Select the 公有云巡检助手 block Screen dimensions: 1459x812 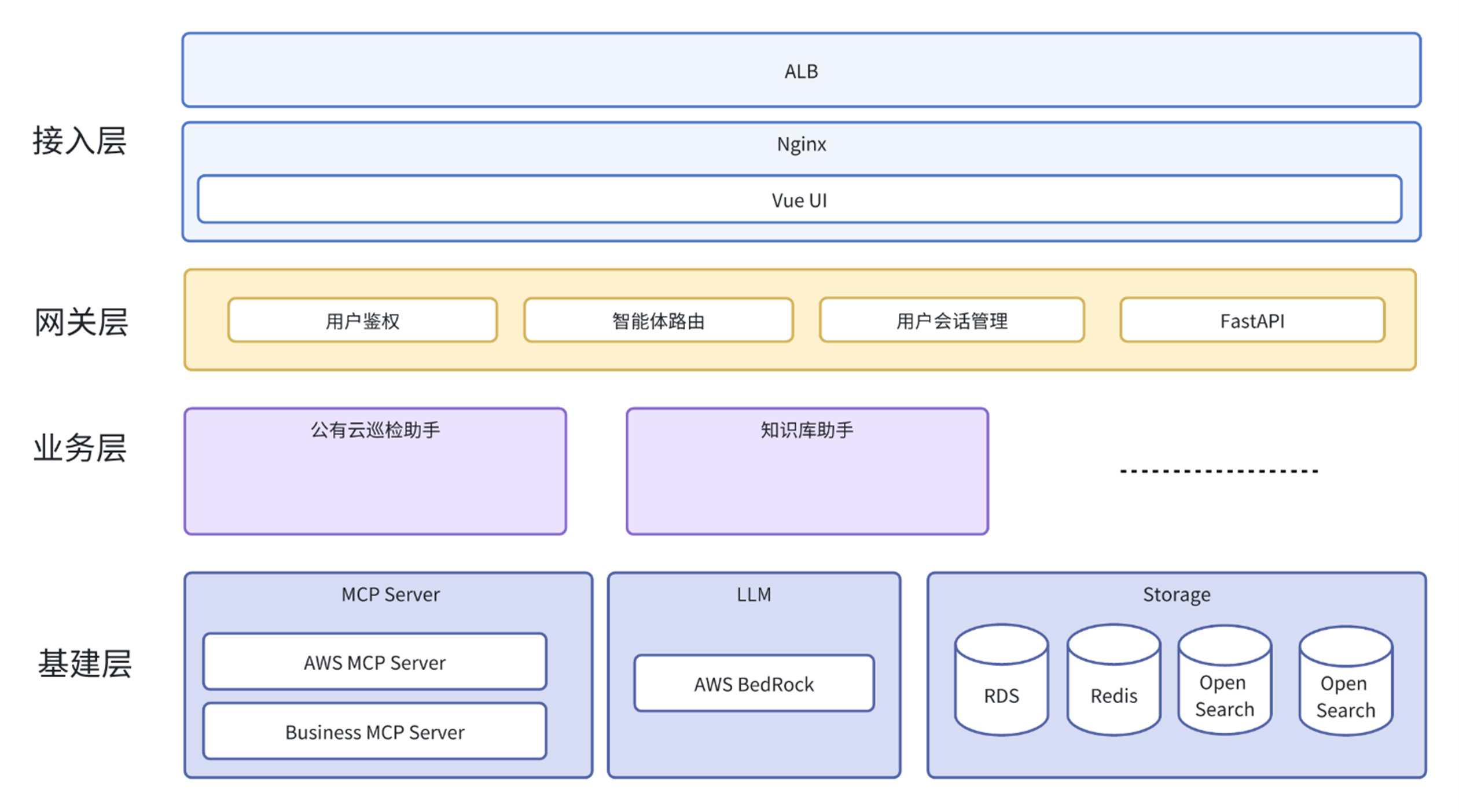click(375, 471)
